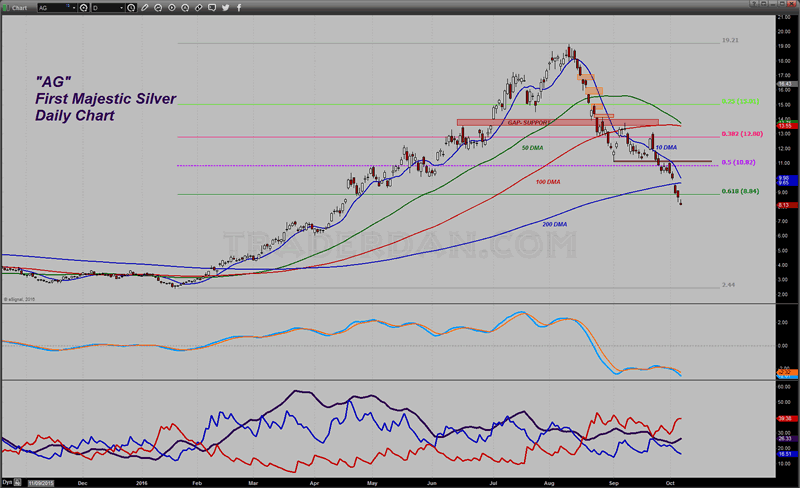Click the clock icon beside interval box
The width and height of the screenshot is (800, 488).
[x=130, y=8]
